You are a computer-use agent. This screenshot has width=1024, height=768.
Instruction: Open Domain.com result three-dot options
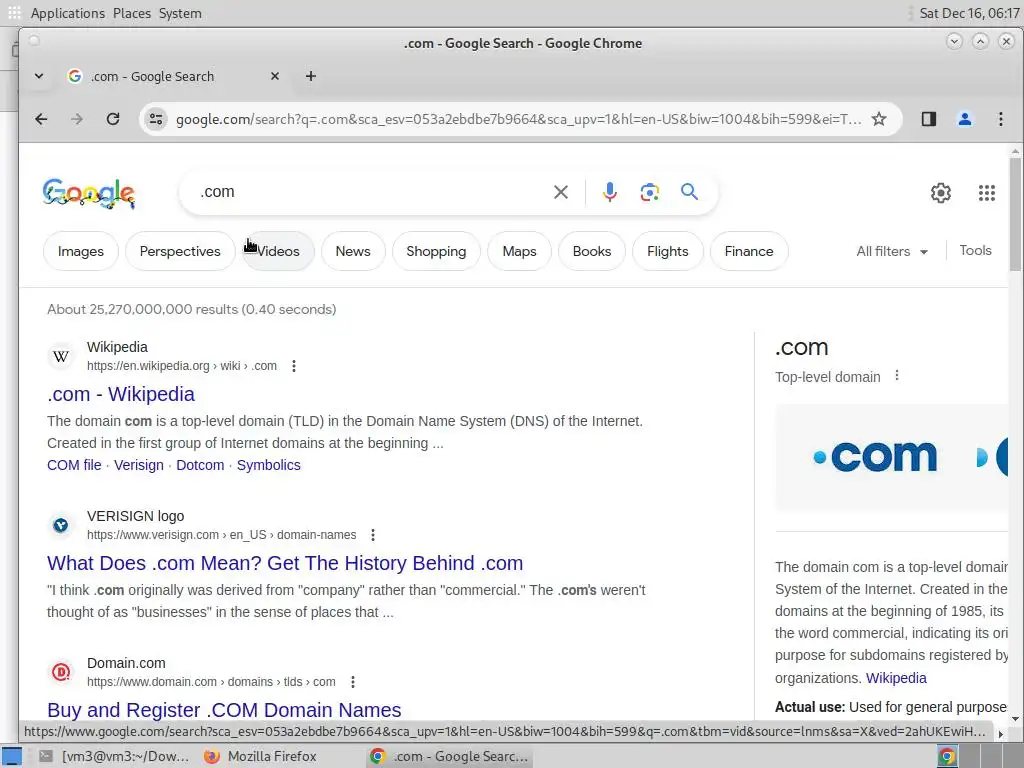[x=353, y=682]
